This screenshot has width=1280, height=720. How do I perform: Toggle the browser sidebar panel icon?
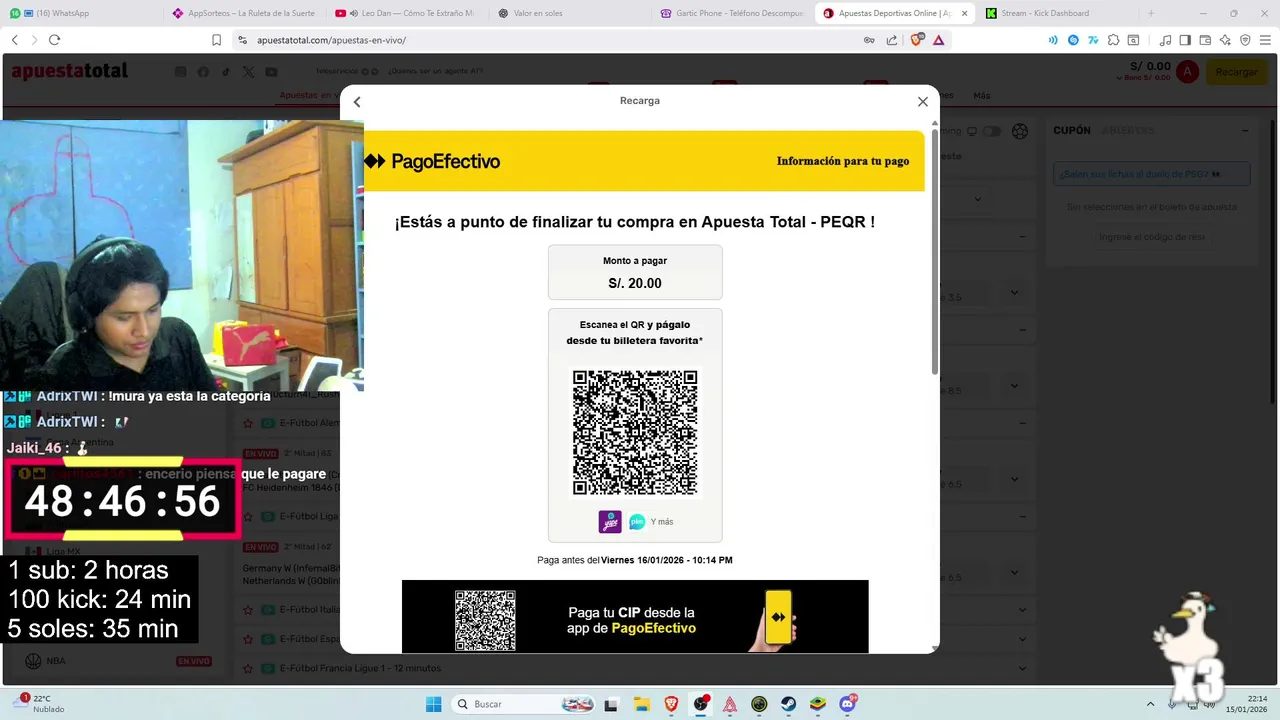point(1185,40)
